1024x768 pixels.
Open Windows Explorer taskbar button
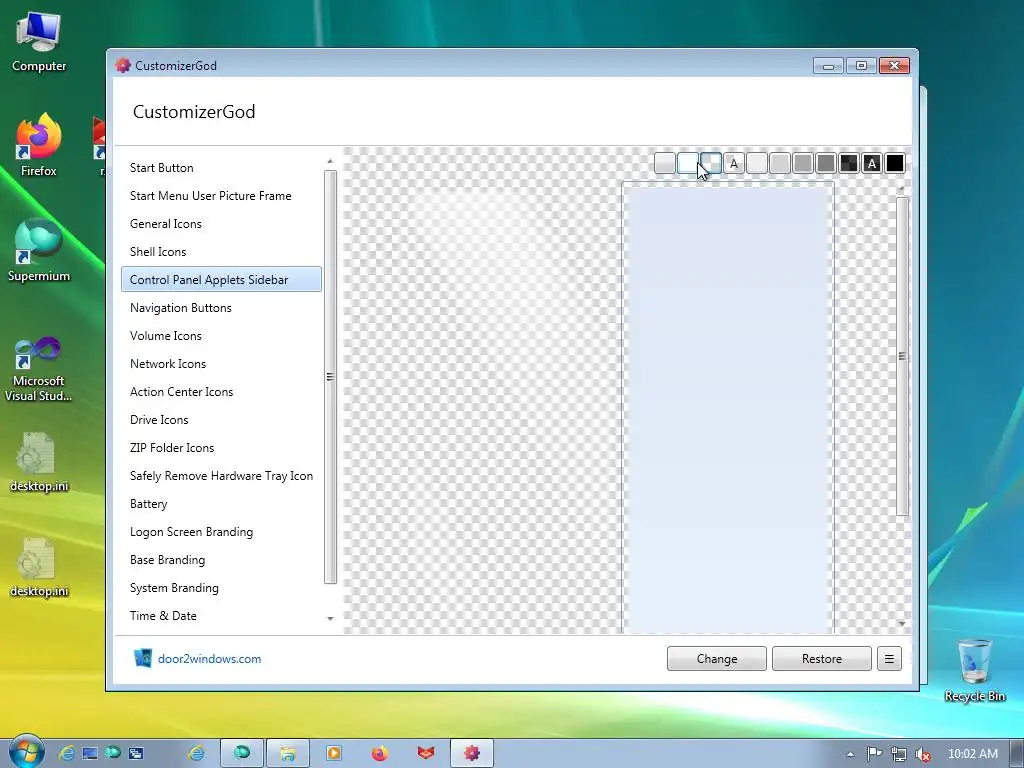pyautogui.click(x=287, y=753)
